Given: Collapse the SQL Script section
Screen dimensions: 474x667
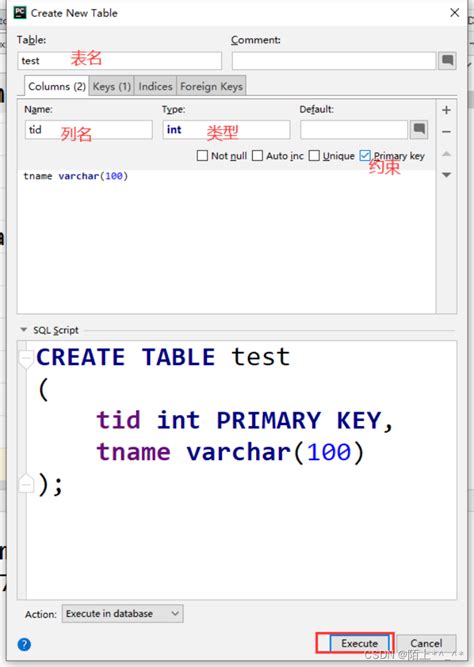Looking at the screenshot, I should tap(24, 330).
